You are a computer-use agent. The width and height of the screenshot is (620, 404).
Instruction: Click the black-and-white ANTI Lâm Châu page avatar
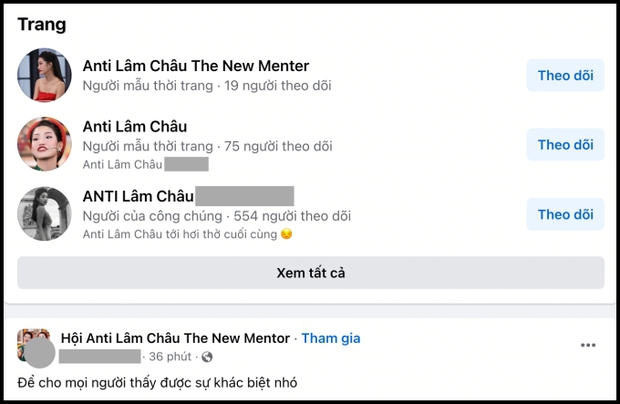pyautogui.click(x=44, y=214)
